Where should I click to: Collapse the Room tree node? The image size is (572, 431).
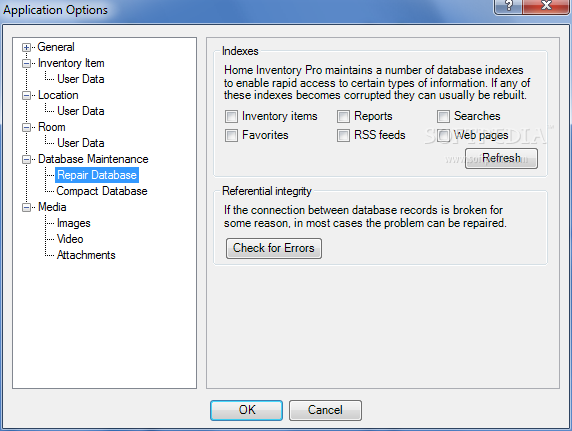(x=26, y=128)
